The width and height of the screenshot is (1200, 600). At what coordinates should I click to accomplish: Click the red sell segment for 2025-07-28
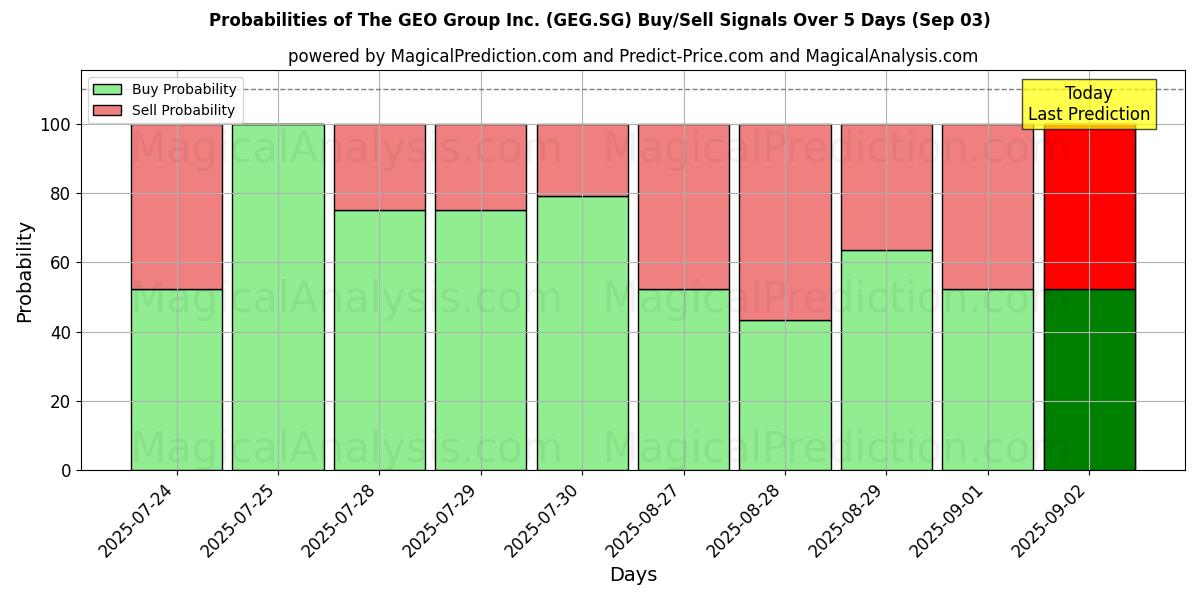[x=379, y=167]
